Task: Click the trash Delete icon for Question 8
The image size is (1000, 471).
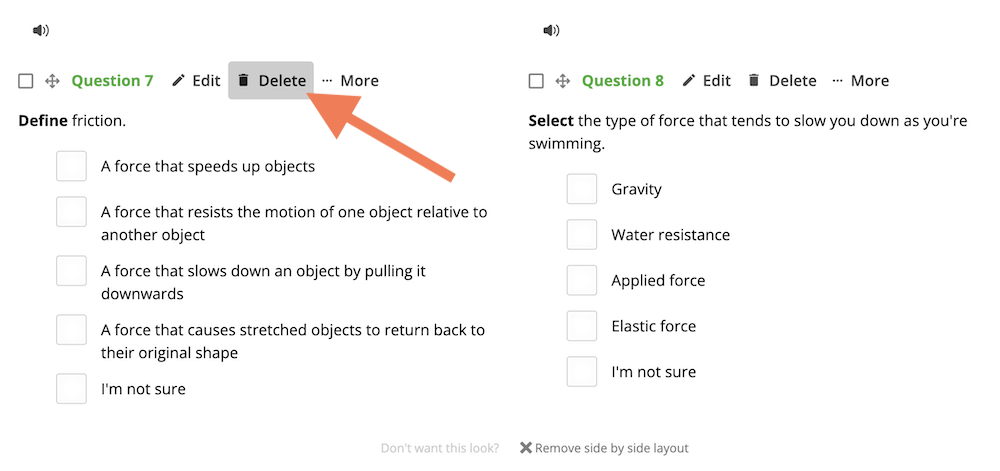Action: click(x=754, y=80)
